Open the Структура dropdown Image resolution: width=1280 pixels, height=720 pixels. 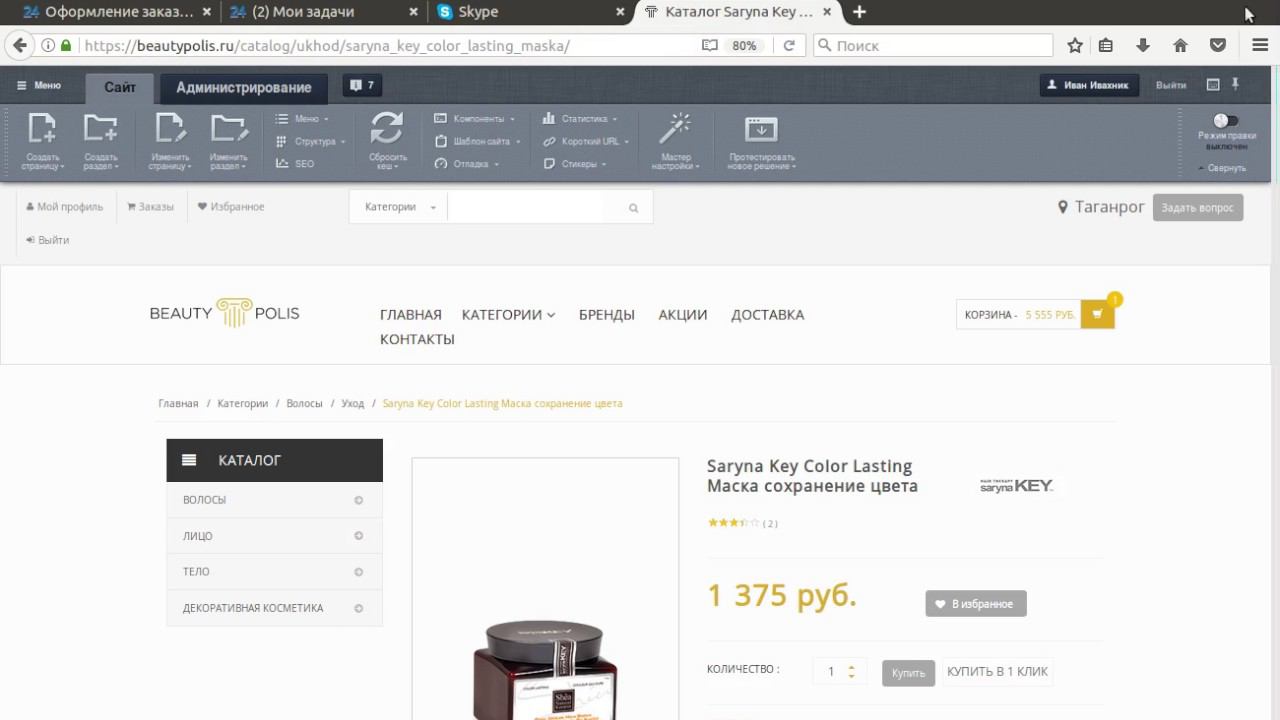click(311, 141)
